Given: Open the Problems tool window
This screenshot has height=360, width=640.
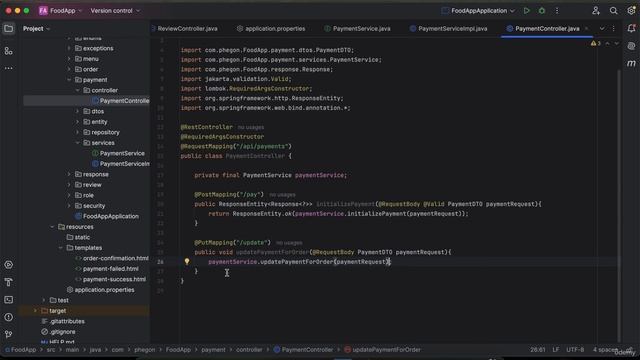Looking at the screenshot, I should [8, 317].
